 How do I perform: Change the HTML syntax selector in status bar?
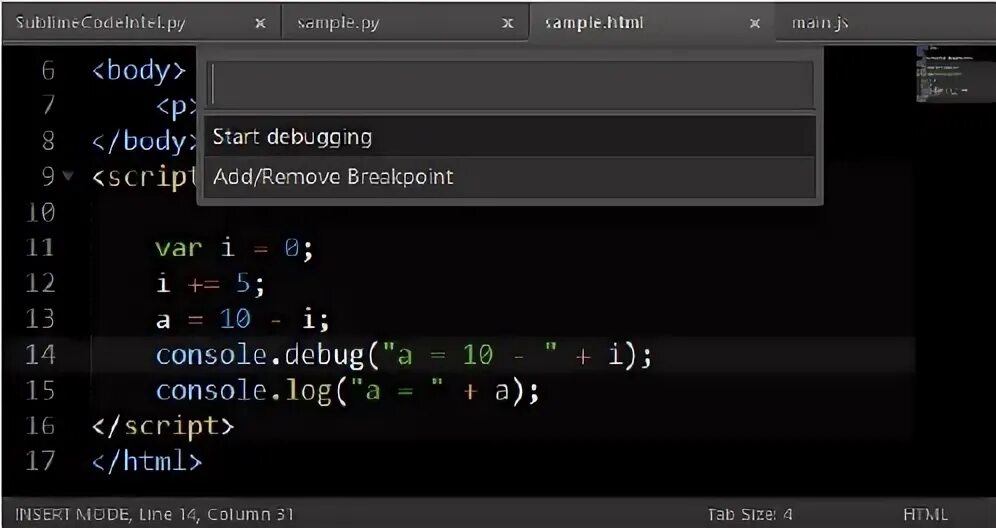click(925, 514)
